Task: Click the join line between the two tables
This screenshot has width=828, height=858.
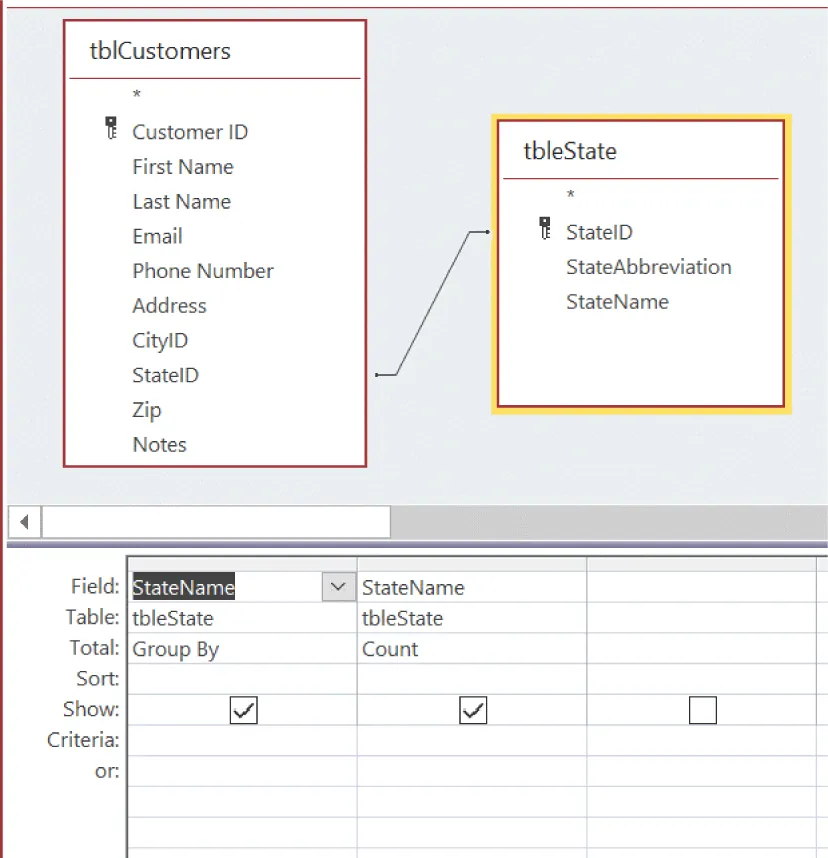Action: (435, 305)
